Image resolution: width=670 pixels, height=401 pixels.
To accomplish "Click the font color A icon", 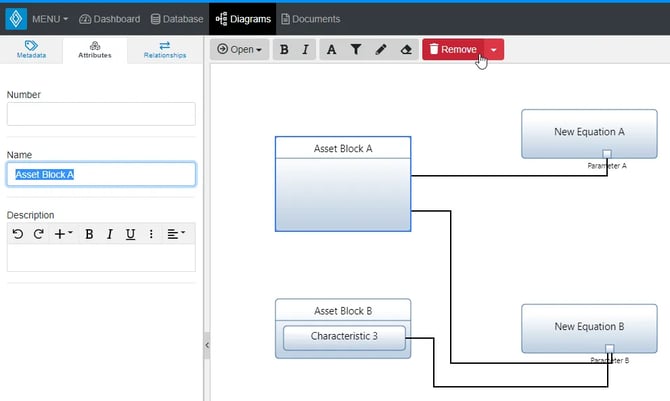I will coord(331,49).
